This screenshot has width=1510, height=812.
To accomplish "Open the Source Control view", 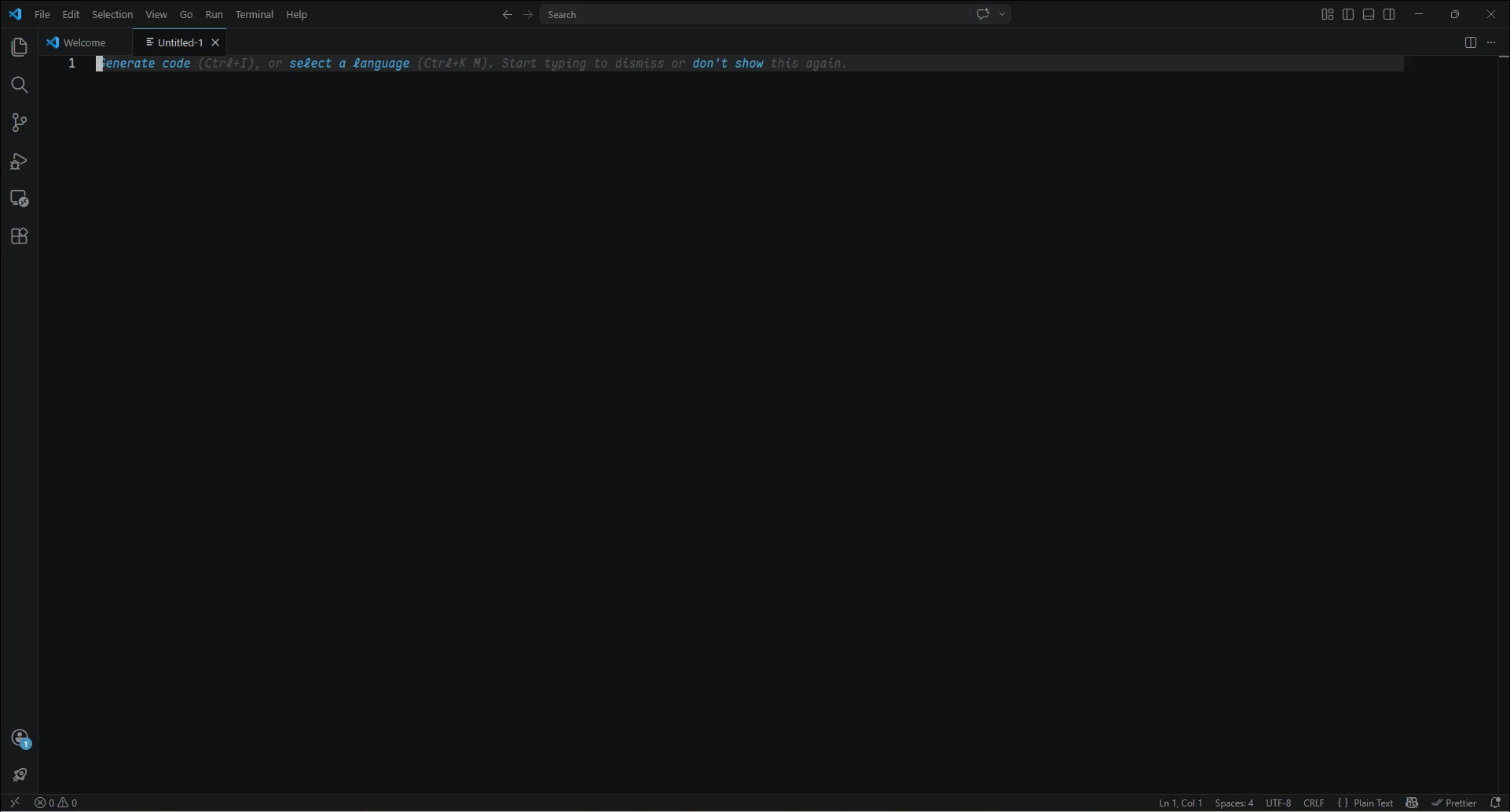I will click(x=19, y=123).
